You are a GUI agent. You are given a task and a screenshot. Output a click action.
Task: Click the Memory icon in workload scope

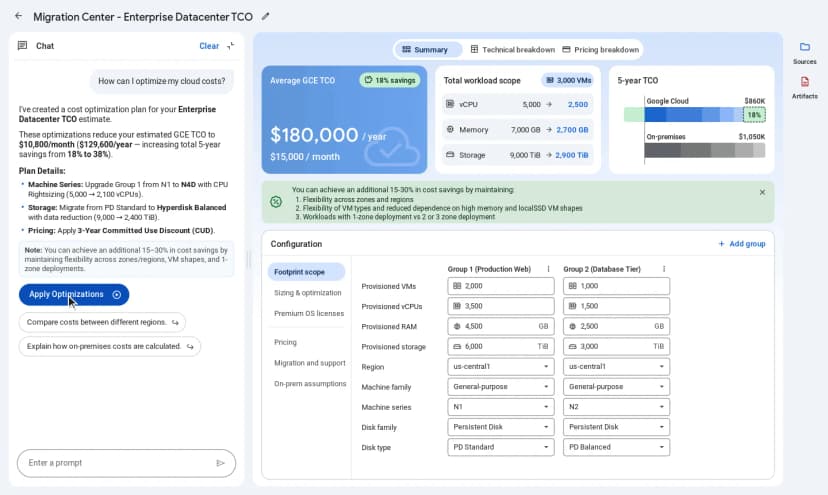pyautogui.click(x=450, y=129)
